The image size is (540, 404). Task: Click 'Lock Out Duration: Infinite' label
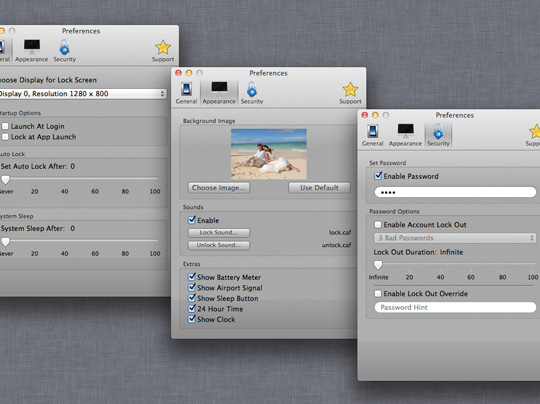418,252
